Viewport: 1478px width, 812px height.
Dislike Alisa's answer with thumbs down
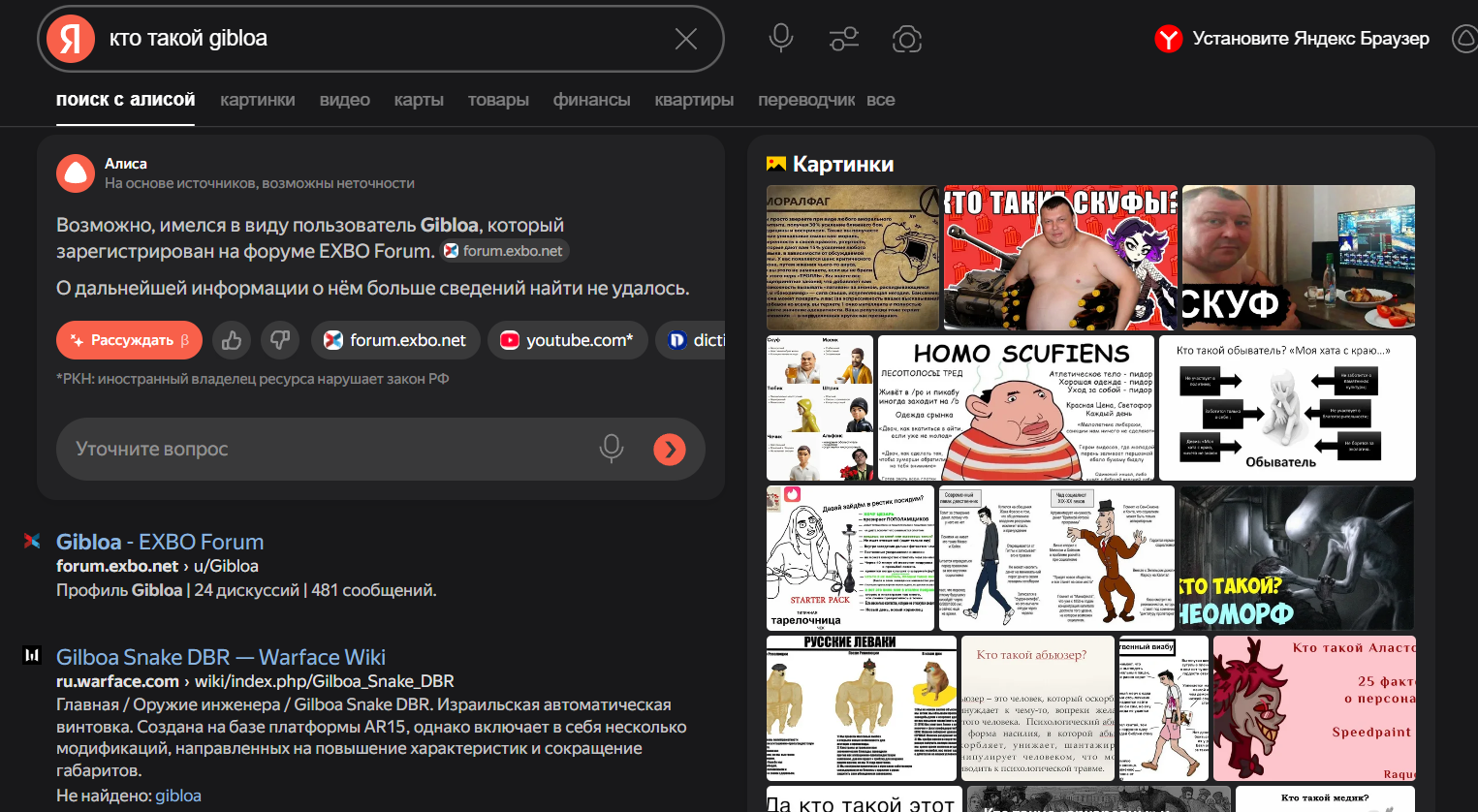pos(280,340)
